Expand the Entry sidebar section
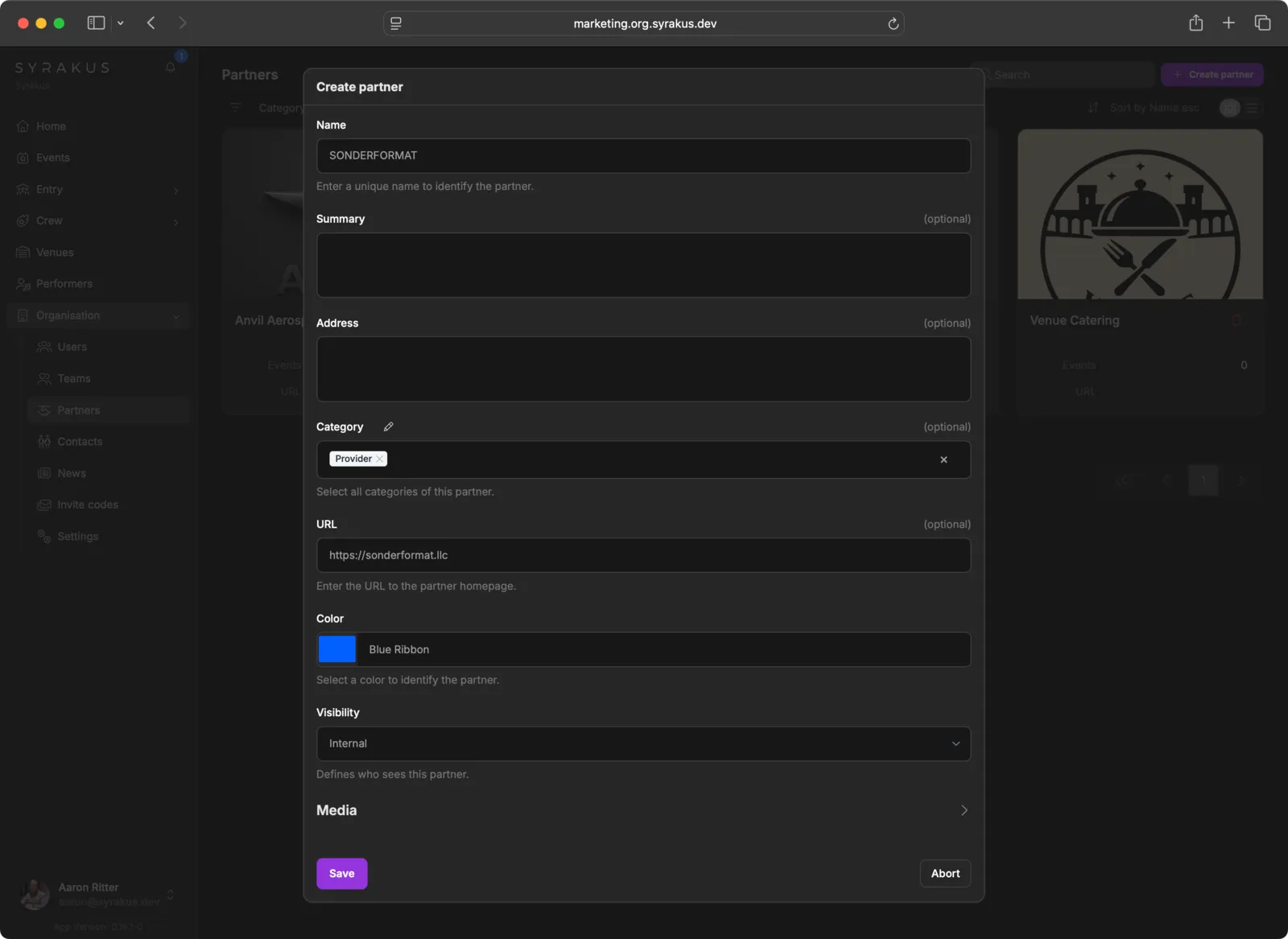 pyautogui.click(x=175, y=189)
